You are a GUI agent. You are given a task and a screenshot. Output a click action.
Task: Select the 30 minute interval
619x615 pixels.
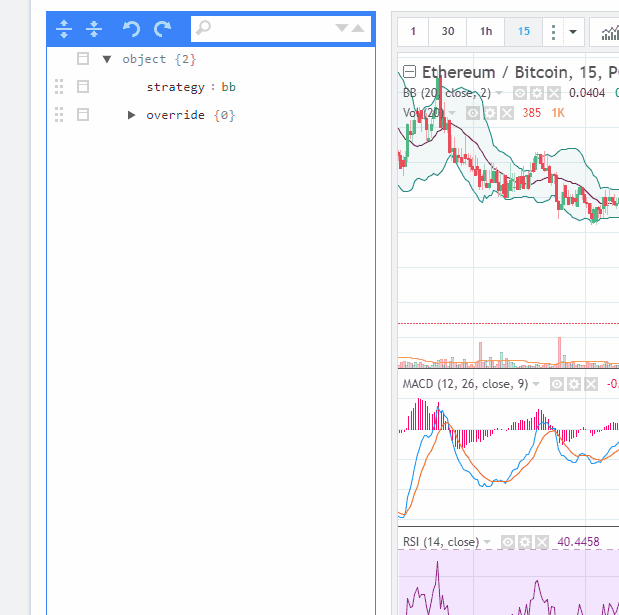coord(448,32)
